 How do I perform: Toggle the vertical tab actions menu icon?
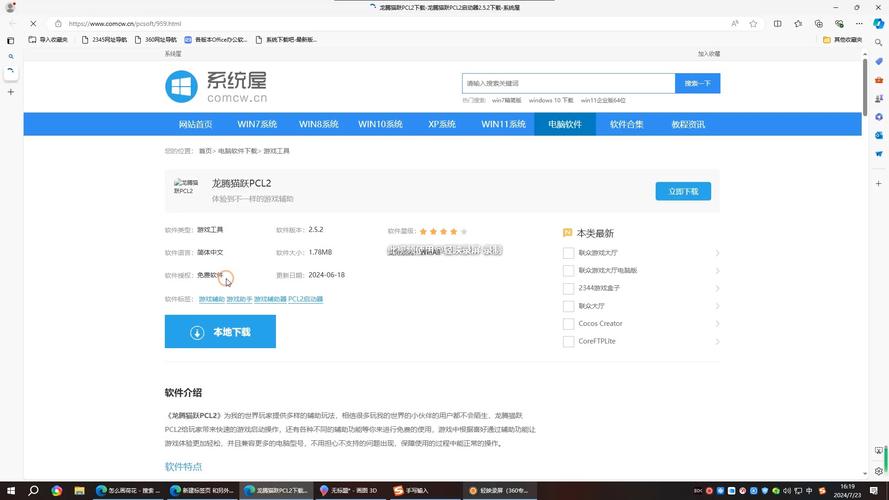(x=10, y=40)
